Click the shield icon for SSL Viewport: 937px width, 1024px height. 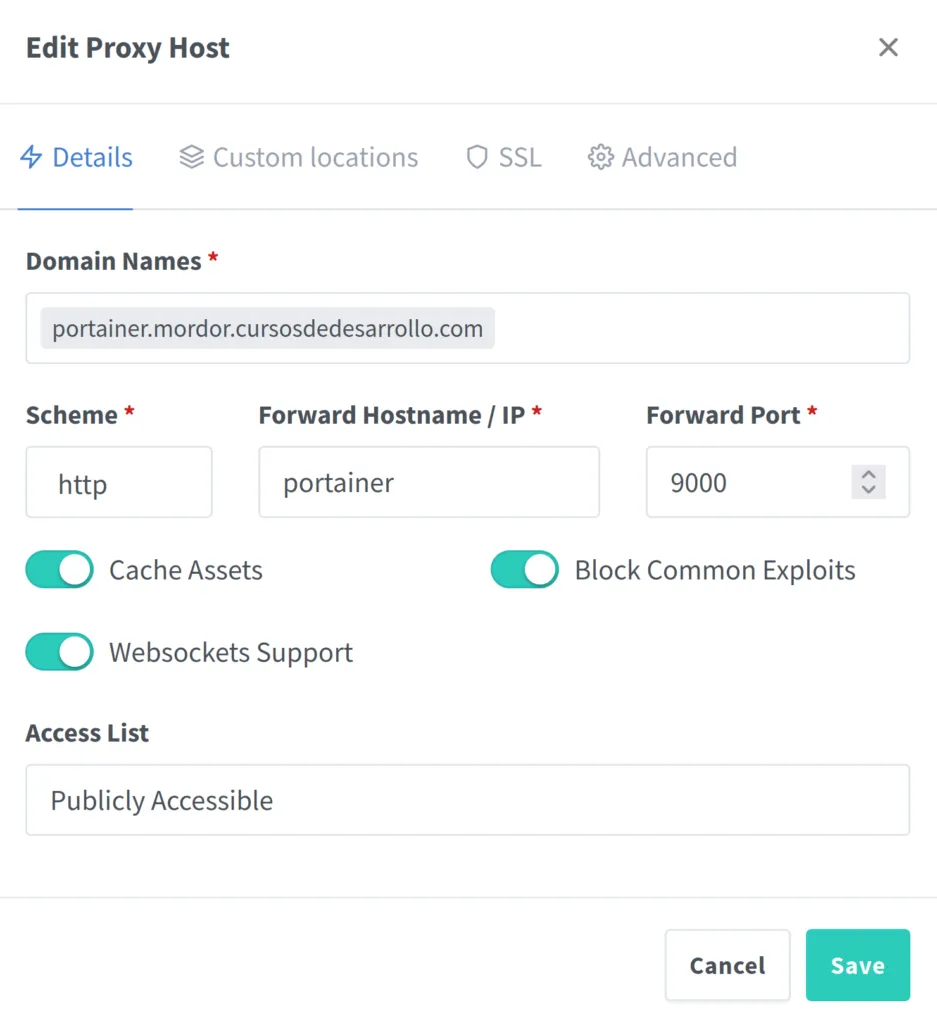click(x=477, y=158)
